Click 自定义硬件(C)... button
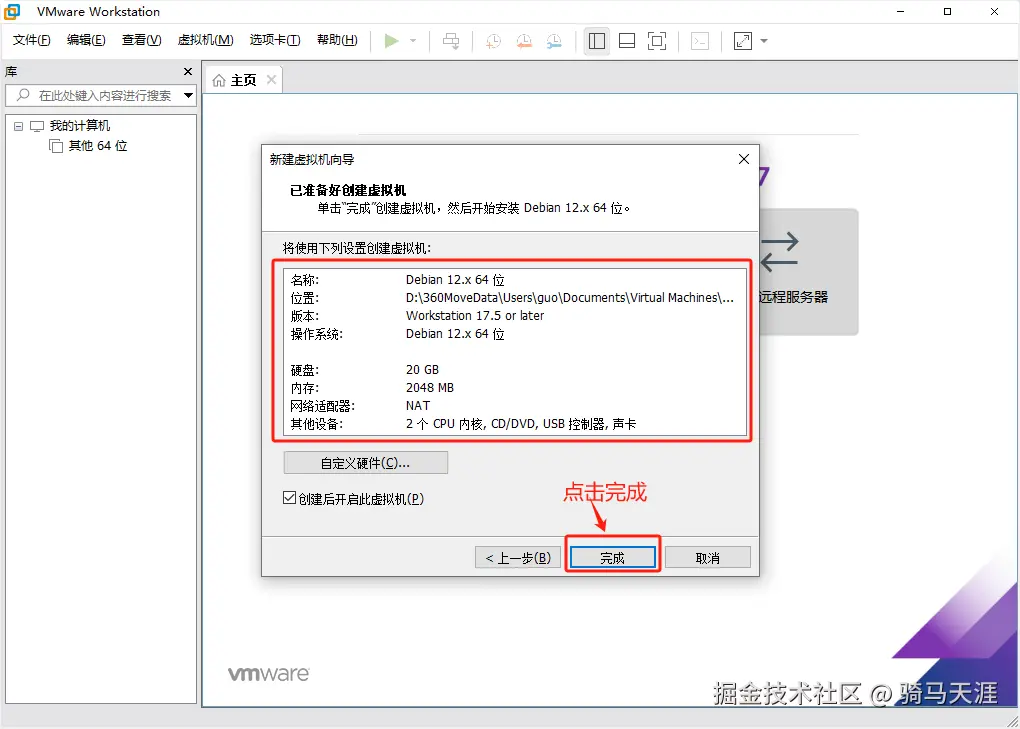 (x=366, y=463)
